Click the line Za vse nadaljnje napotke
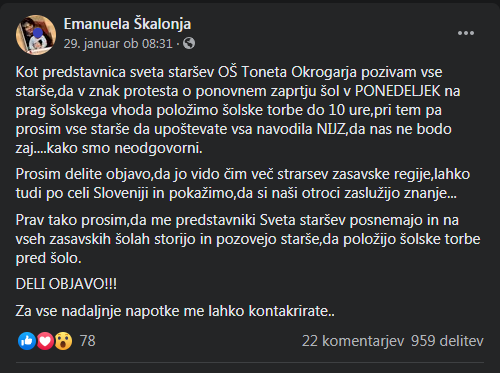This screenshot has height=373, width=500. coord(175,311)
